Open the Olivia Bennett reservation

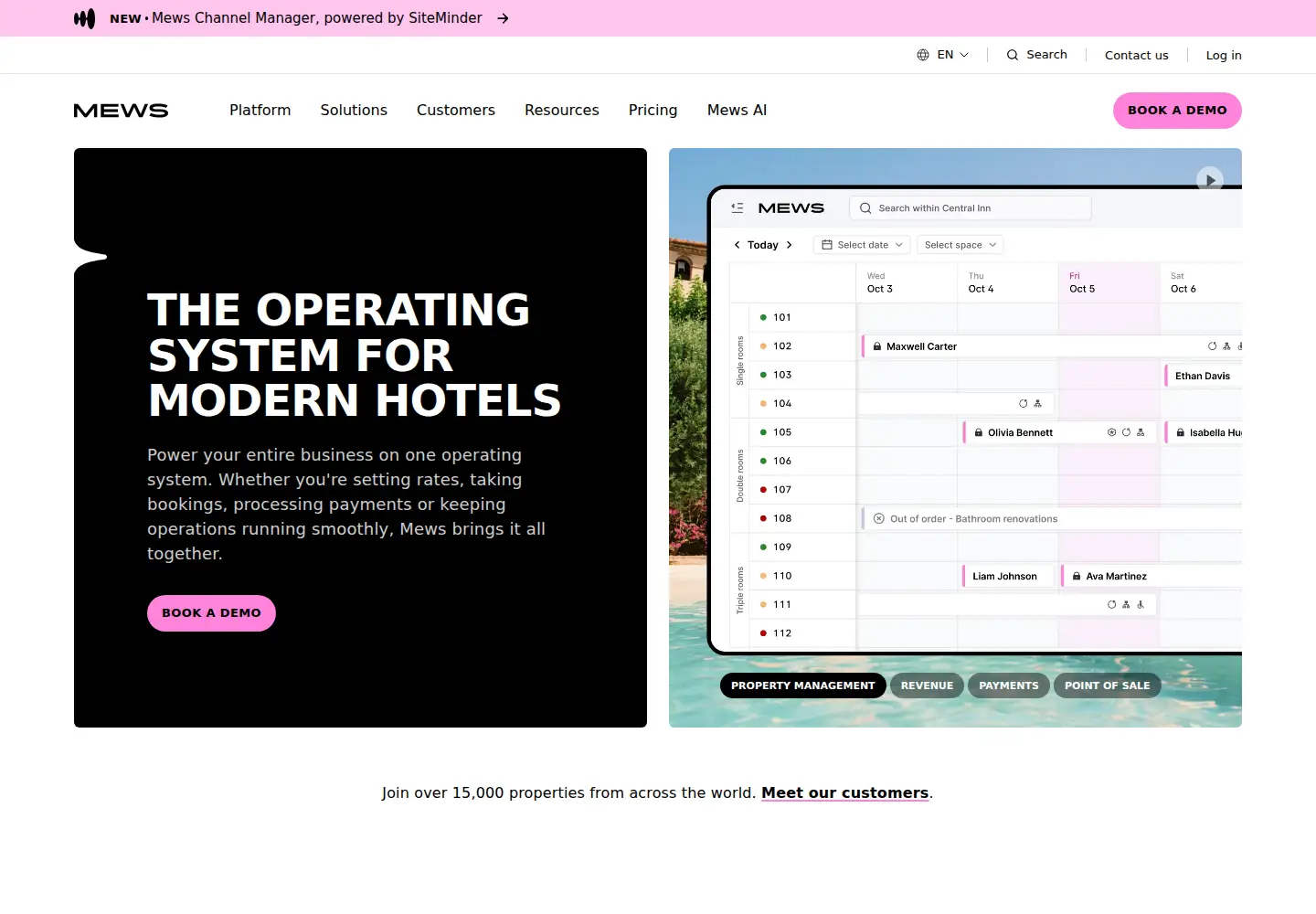1059,432
